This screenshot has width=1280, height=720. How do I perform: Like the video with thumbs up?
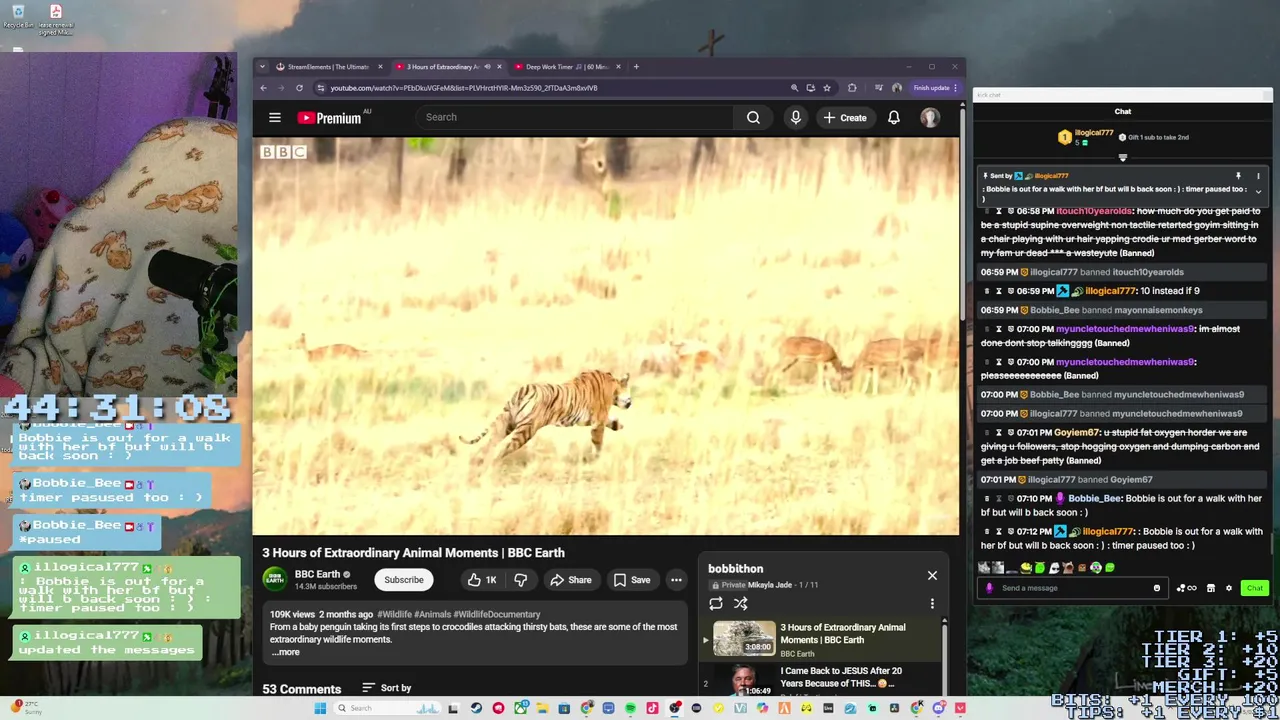click(481, 580)
